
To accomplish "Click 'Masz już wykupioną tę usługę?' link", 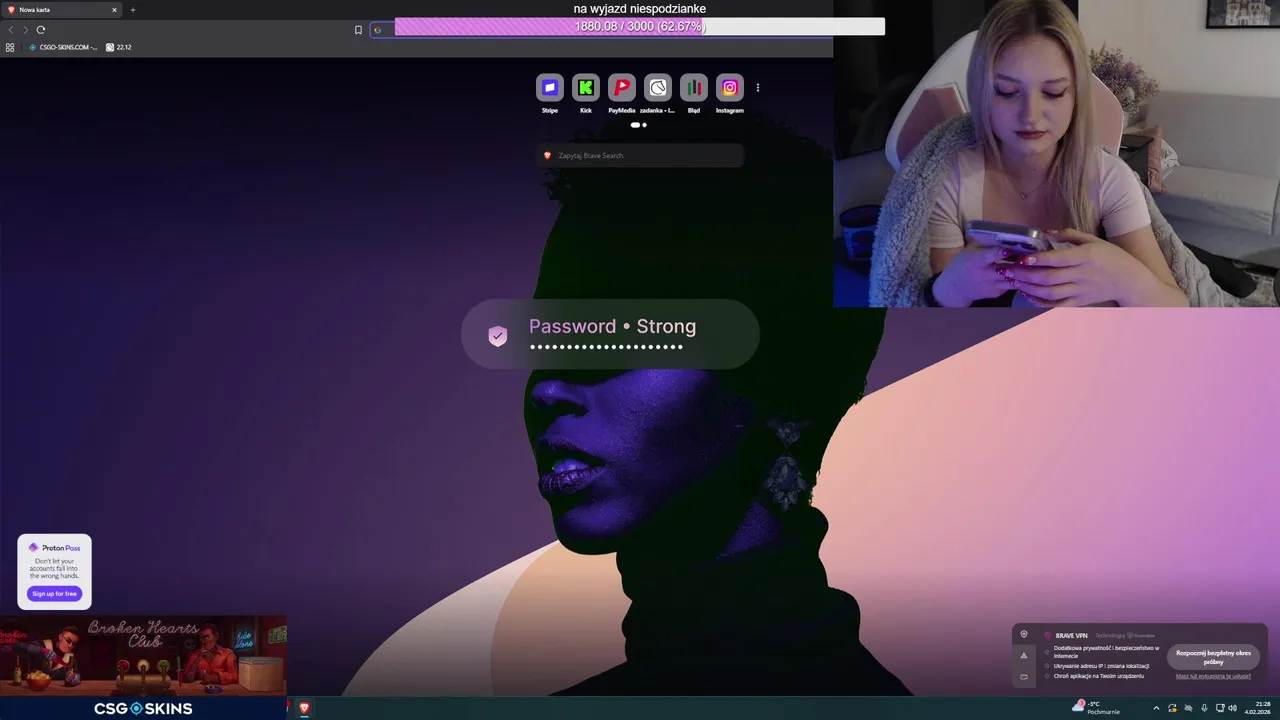I will click(1213, 676).
